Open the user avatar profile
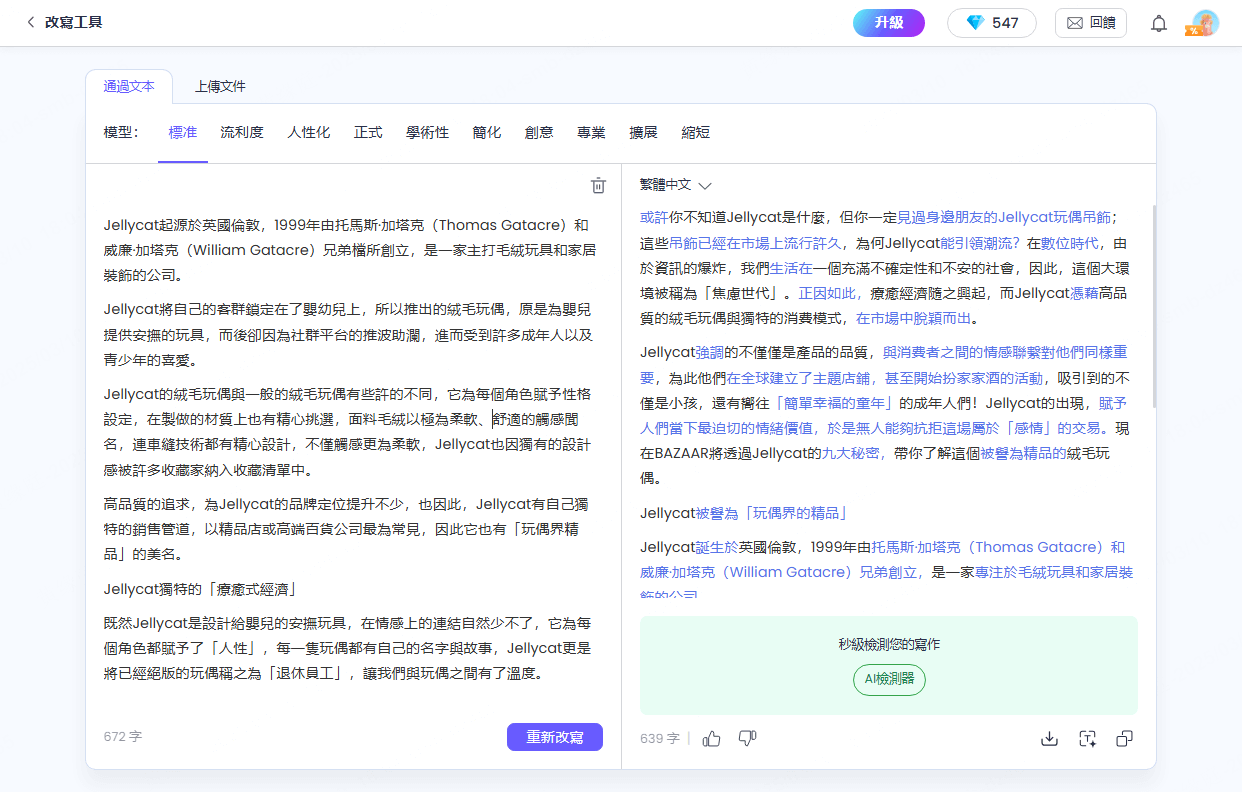The image size is (1242, 792). click(x=1205, y=23)
